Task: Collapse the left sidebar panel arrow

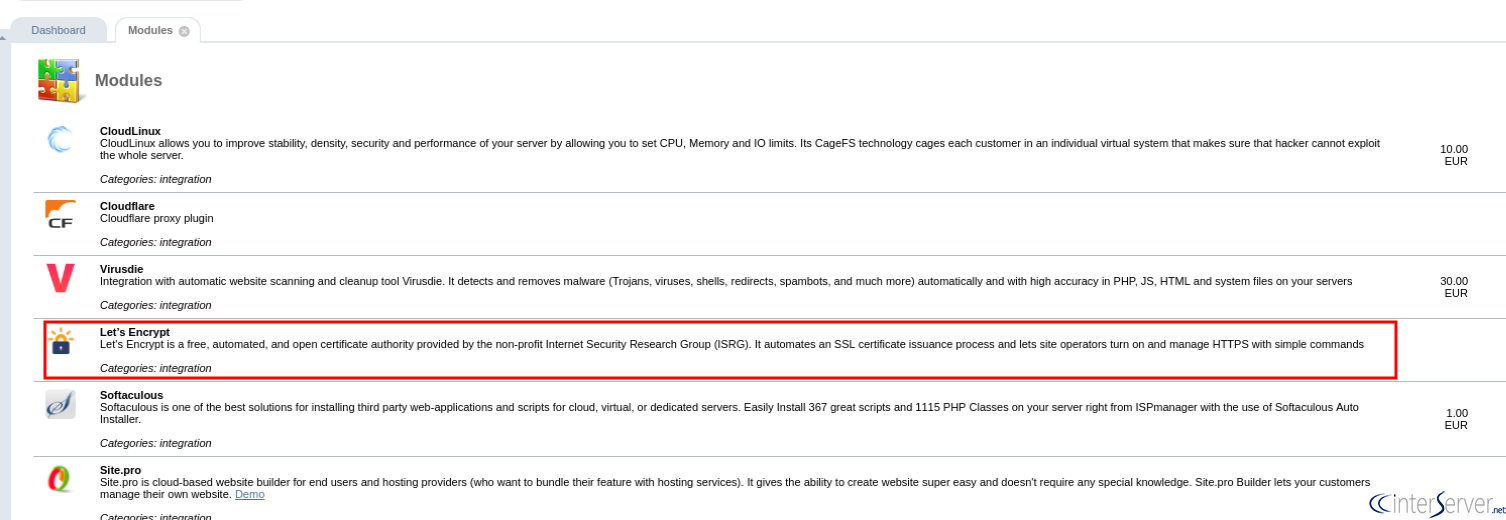Action: (x=3, y=37)
